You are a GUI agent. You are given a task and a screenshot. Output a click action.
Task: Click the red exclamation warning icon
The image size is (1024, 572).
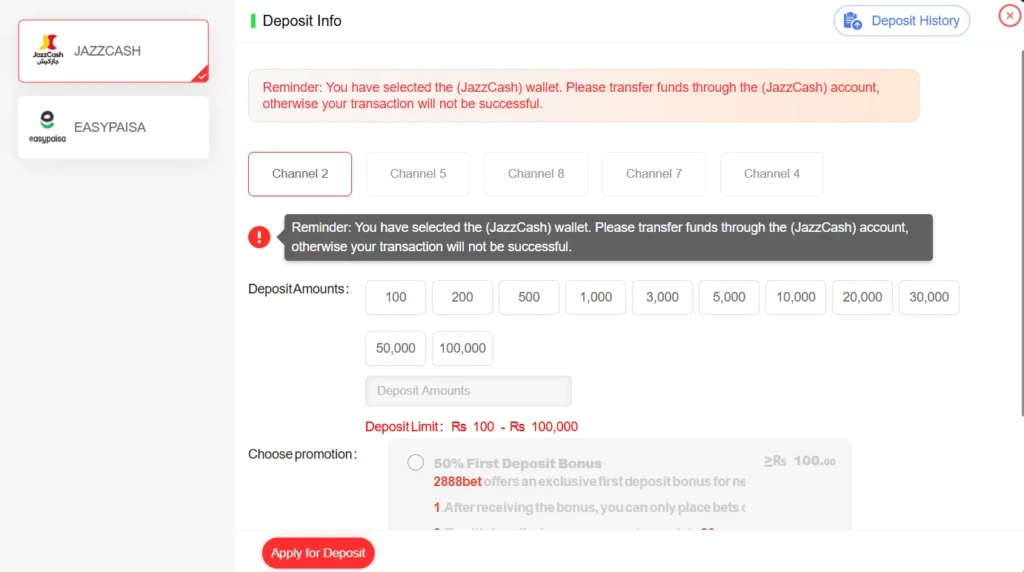[259, 237]
